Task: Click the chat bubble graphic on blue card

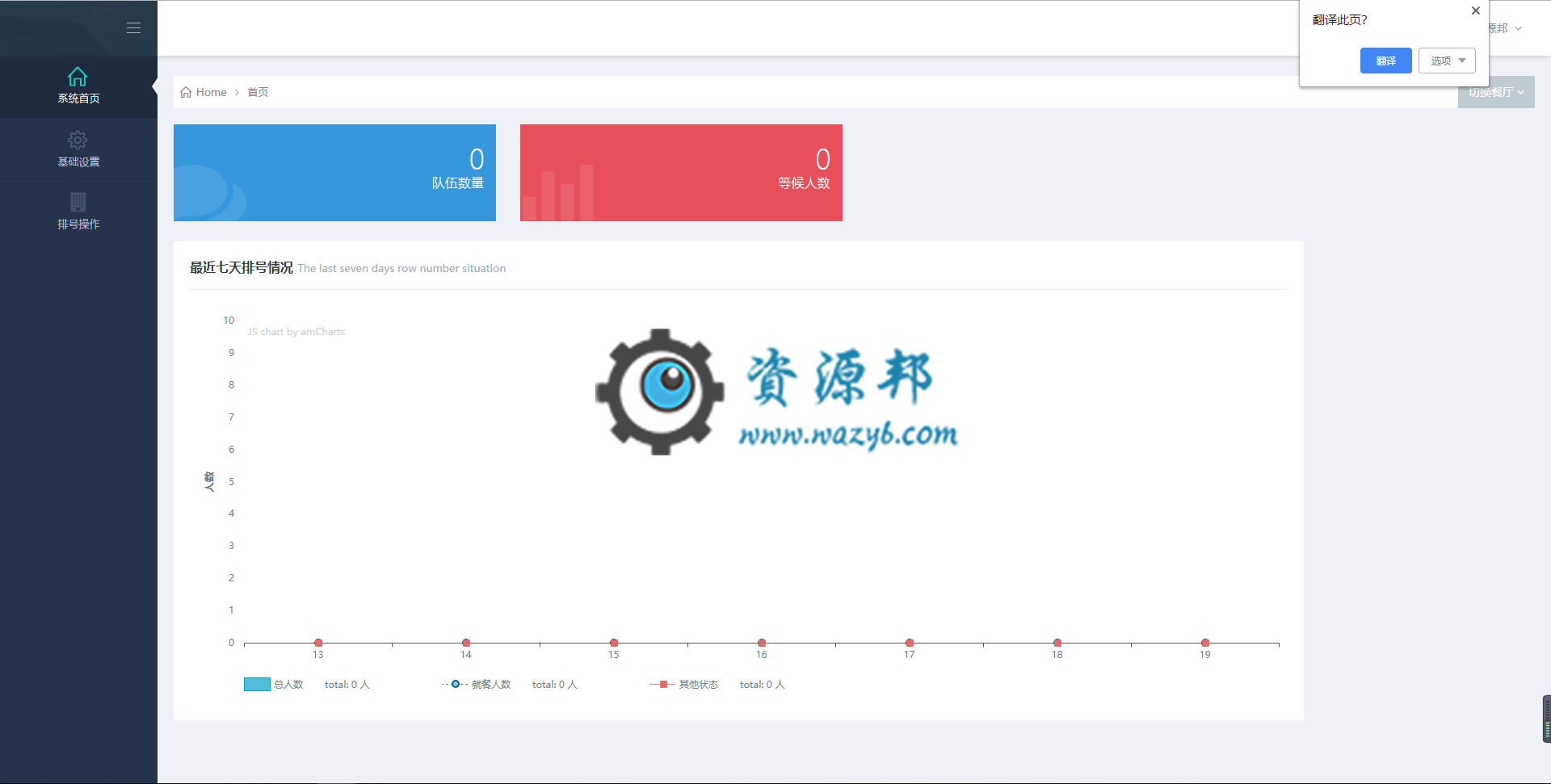Action: point(210,193)
